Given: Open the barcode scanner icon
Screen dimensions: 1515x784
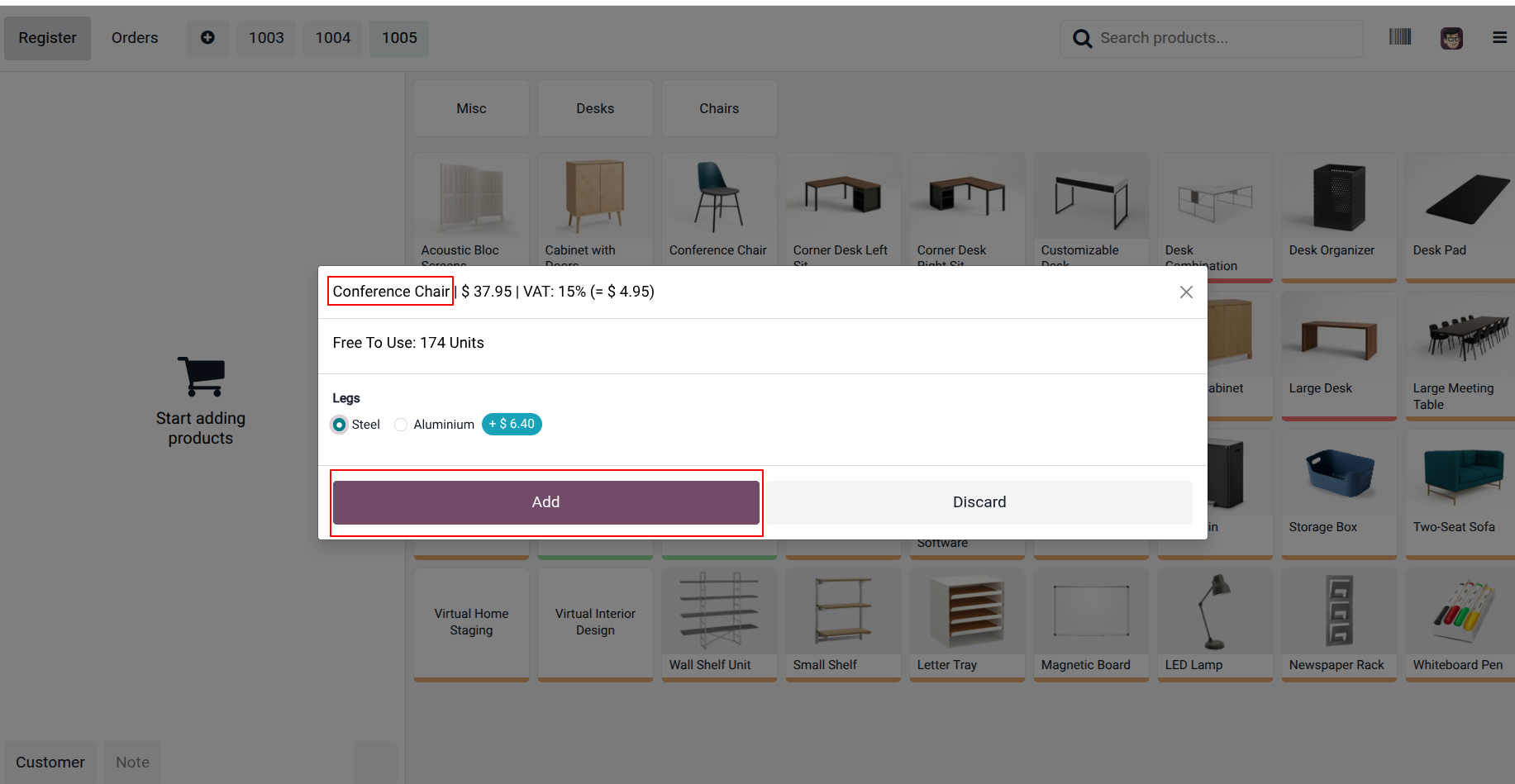Looking at the screenshot, I should (1400, 37).
